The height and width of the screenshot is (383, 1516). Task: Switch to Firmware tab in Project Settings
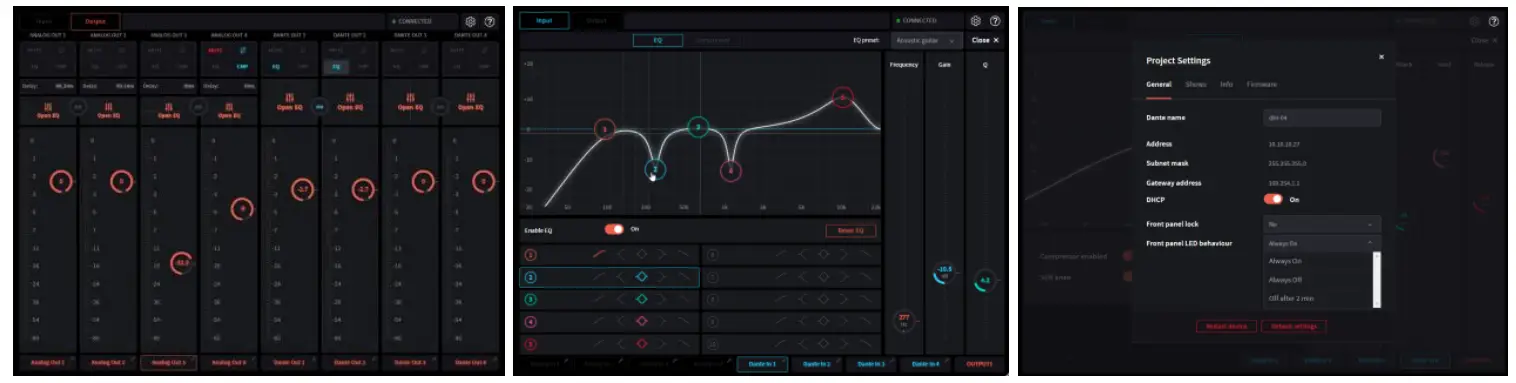point(1262,84)
